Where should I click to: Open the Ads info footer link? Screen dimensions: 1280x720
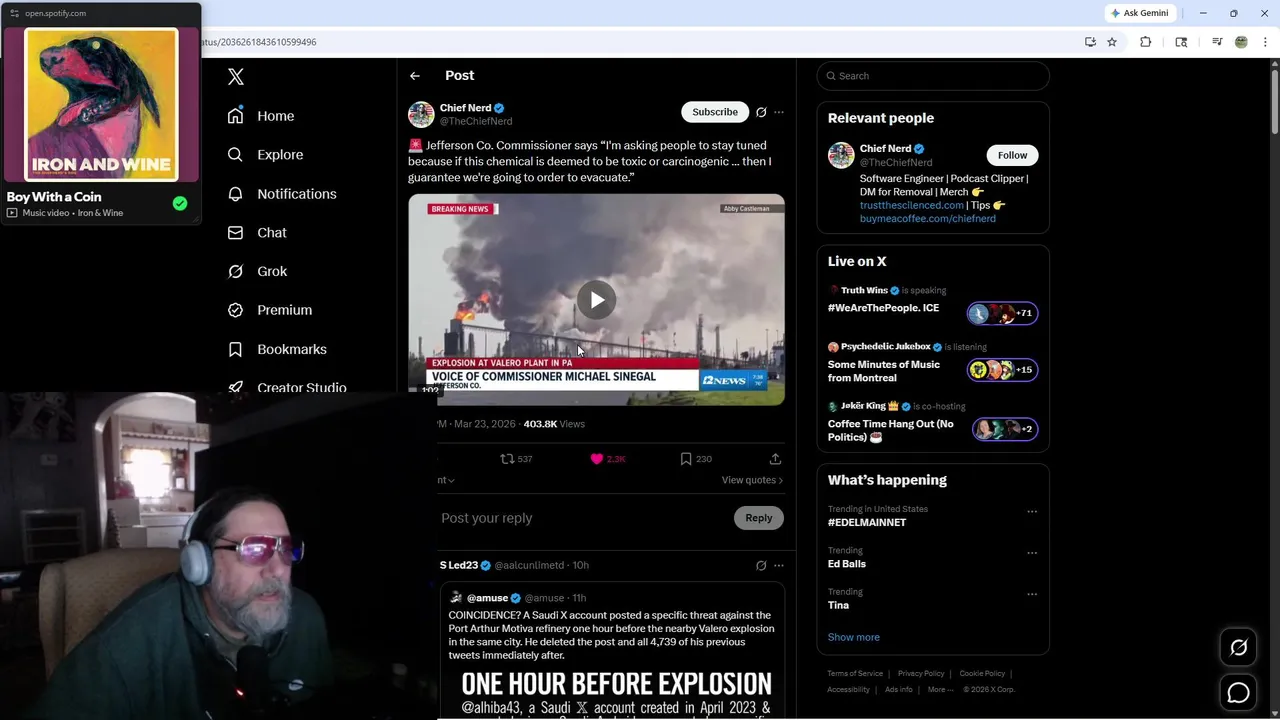pyautogui.click(x=899, y=689)
